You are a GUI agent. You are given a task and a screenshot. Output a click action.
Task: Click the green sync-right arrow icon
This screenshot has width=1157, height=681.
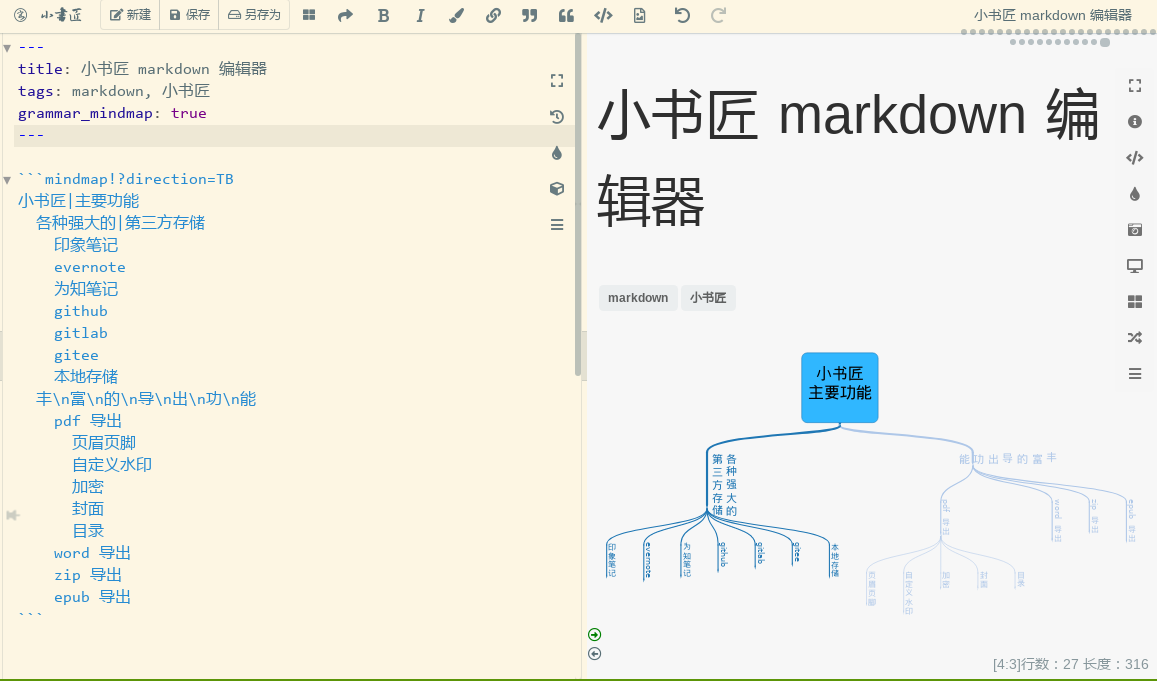[595, 635]
